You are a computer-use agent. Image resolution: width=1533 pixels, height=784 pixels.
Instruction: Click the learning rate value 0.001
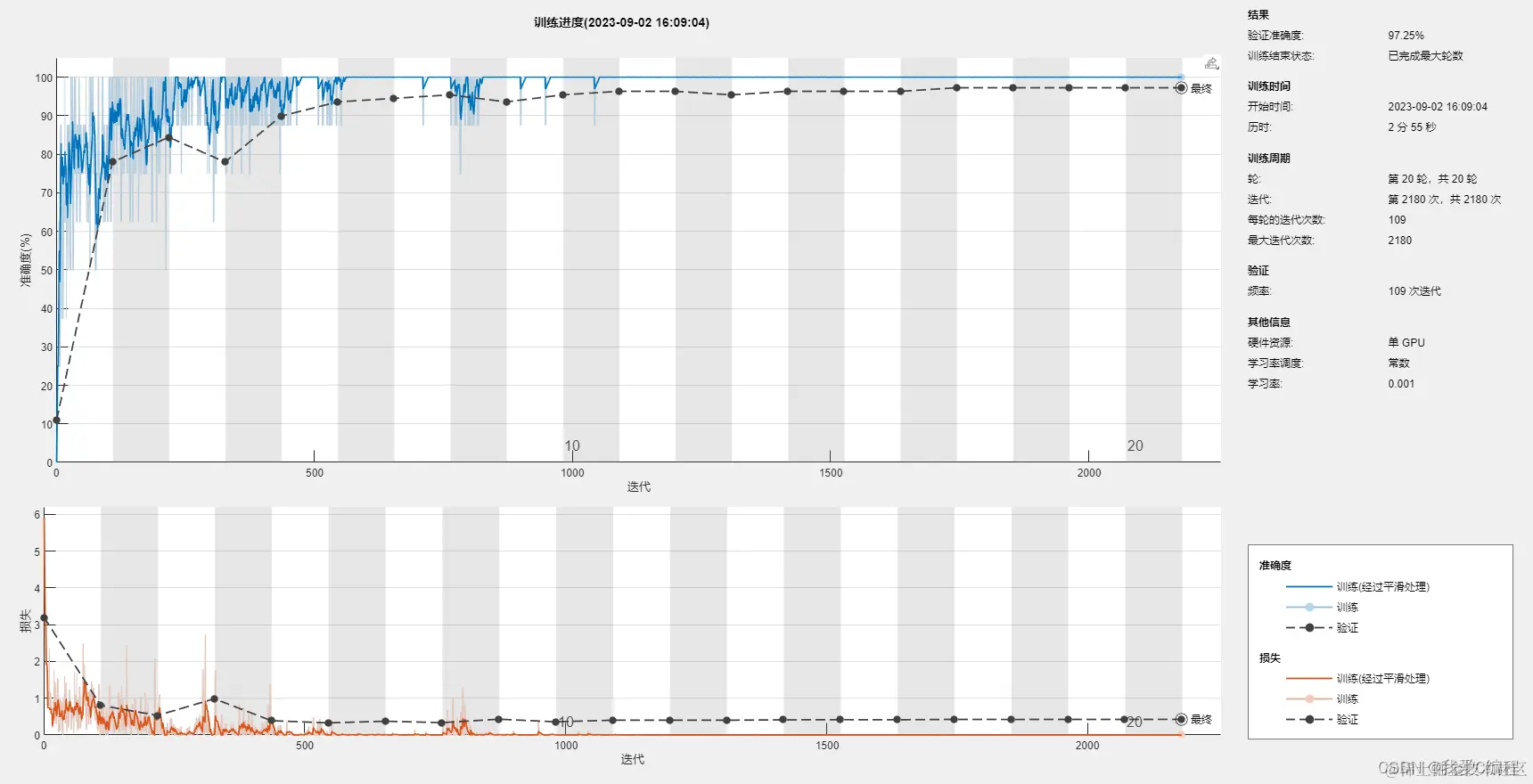[x=1400, y=384]
